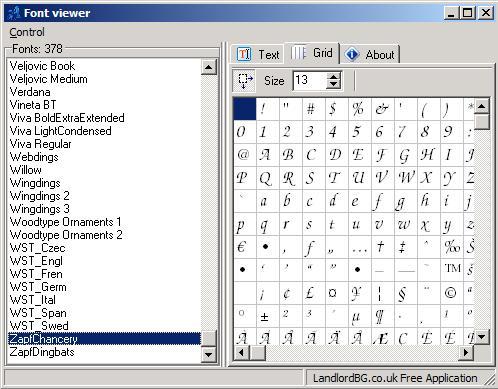Select Wingdings 2 font
This screenshot has height=389, width=498.
pyautogui.click(x=40, y=196)
